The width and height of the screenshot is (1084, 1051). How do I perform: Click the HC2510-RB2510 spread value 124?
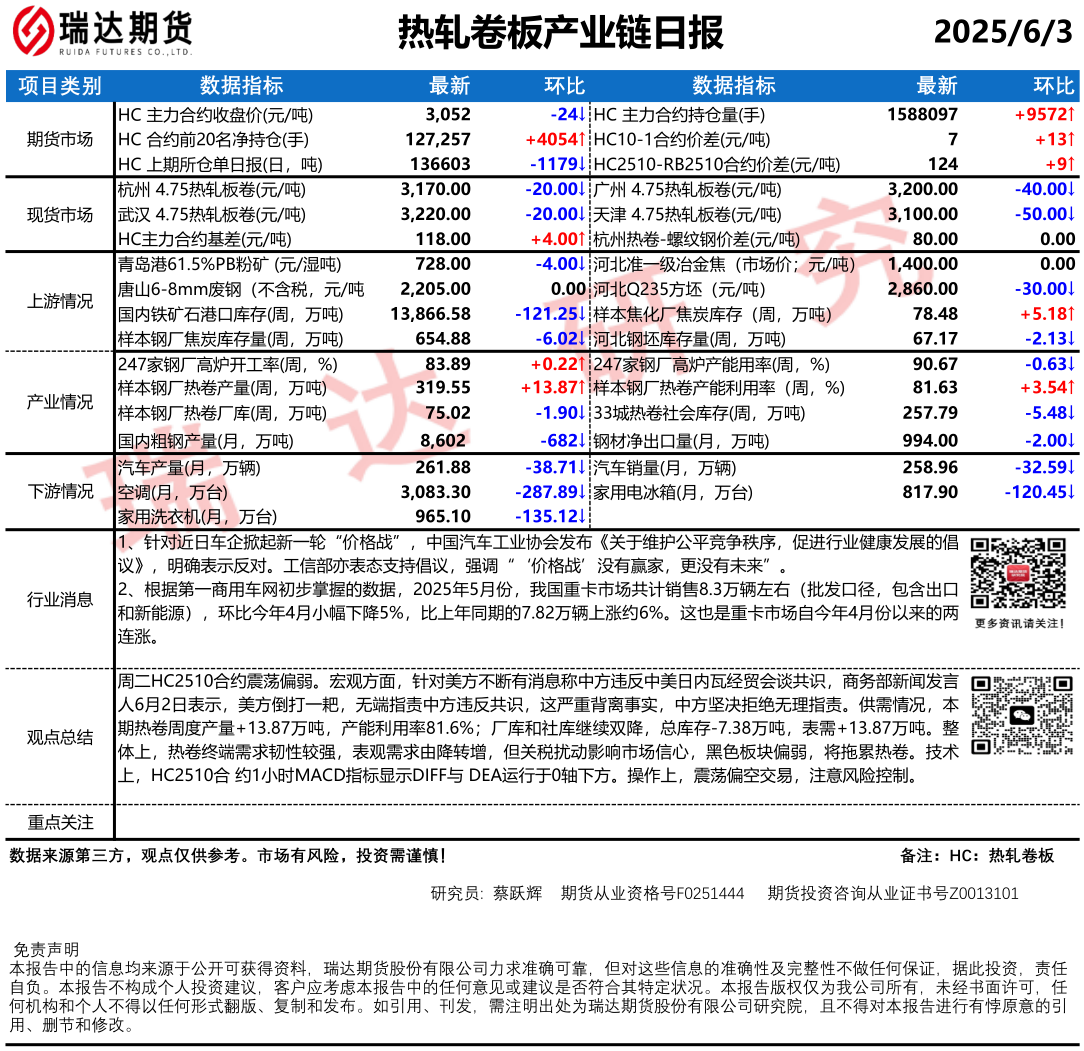(943, 165)
